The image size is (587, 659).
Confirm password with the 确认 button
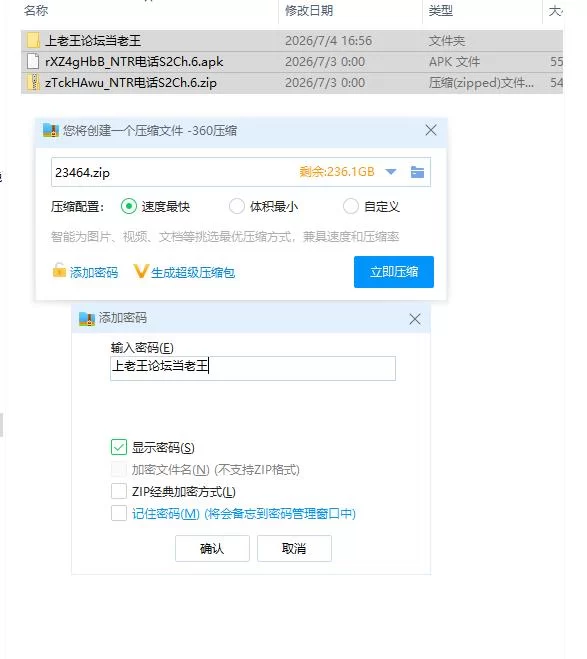[x=212, y=548]
